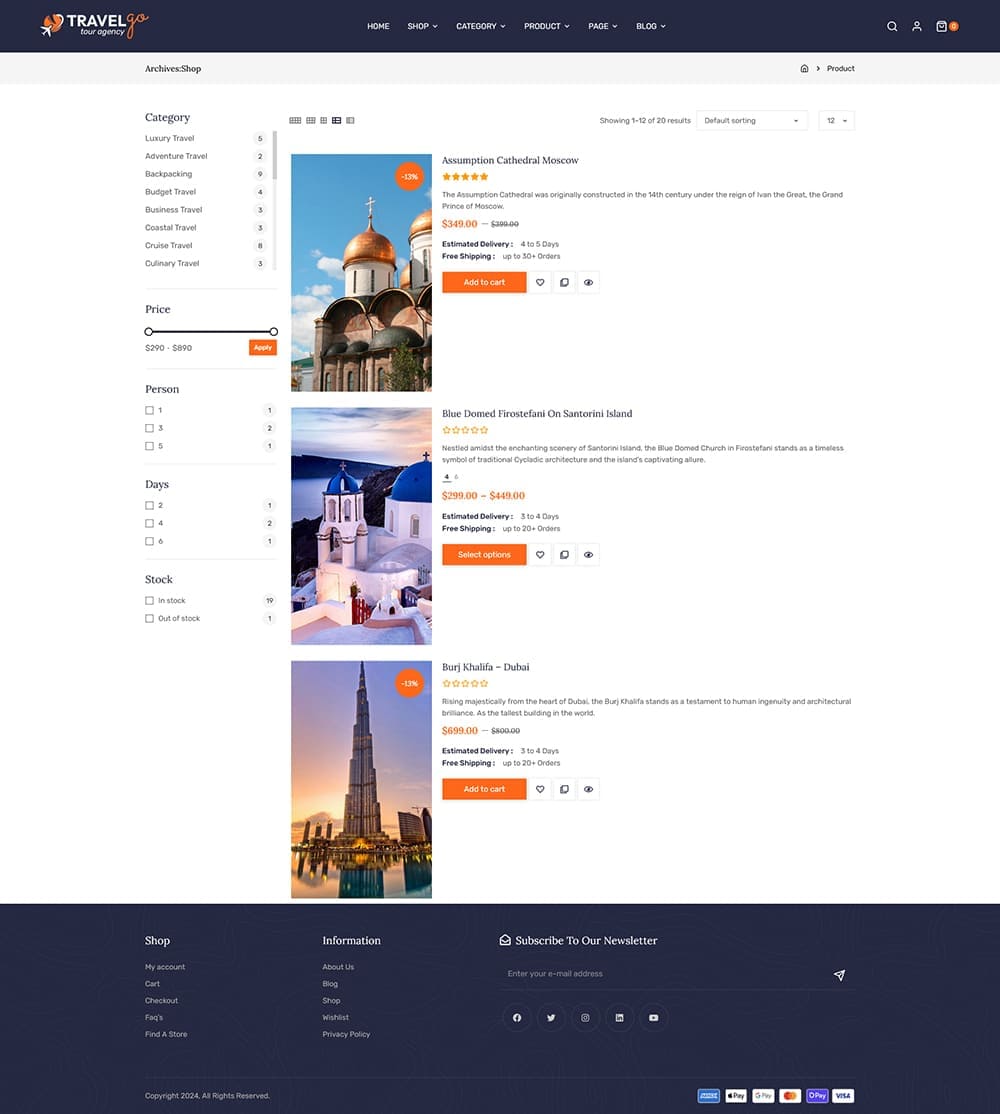This screenshot has width=1000, height=1114.
Task: Select the Cruise Travel category
Action: point(168,246)
